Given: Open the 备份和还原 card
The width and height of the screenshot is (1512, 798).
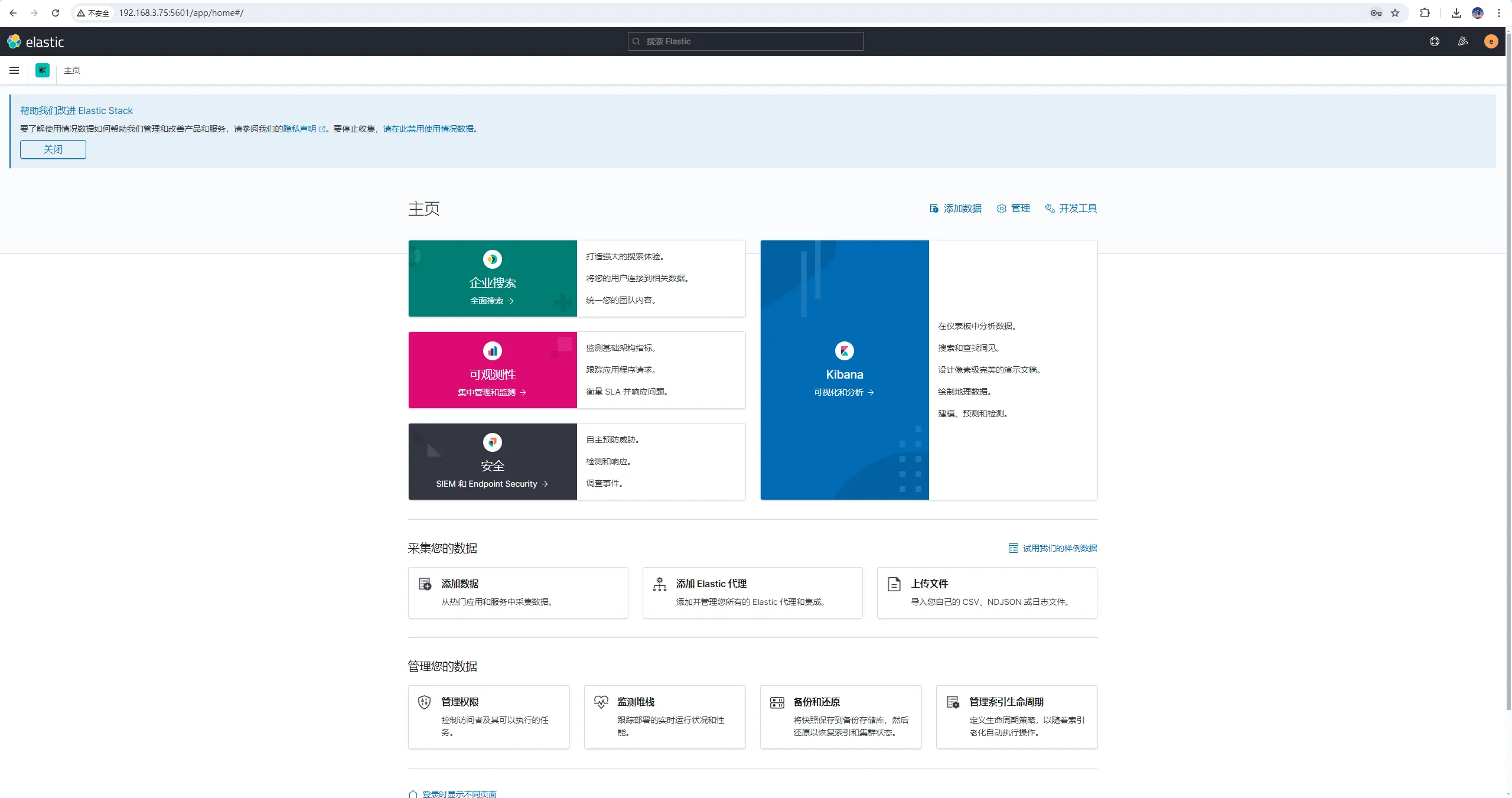Looking at the screenshot, I should (841, 717).
